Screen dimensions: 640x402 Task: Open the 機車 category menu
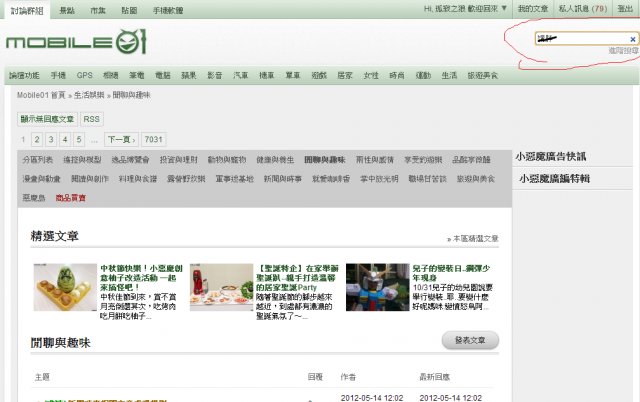point(267,76)
